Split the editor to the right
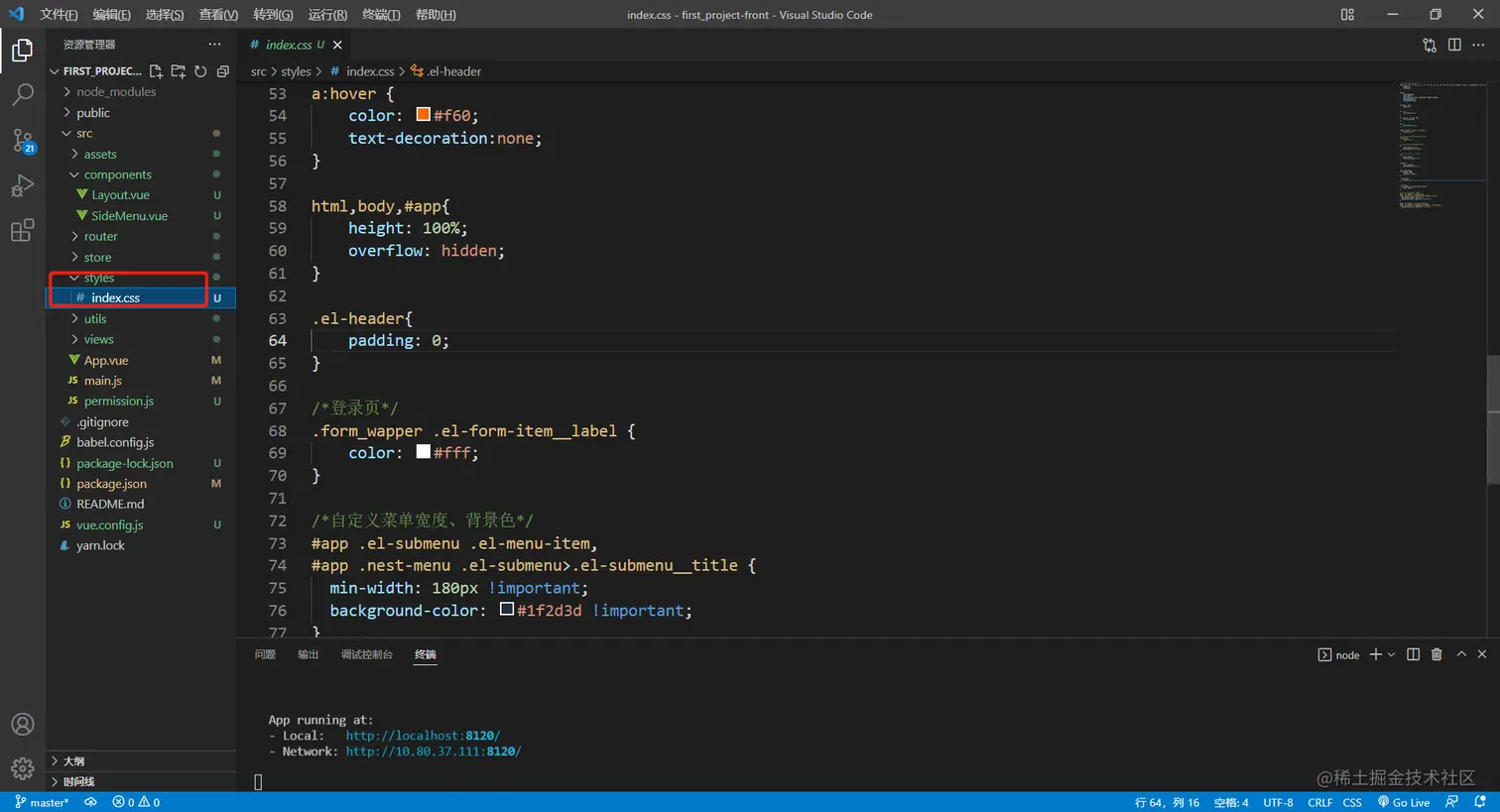 coord(1454,45)
